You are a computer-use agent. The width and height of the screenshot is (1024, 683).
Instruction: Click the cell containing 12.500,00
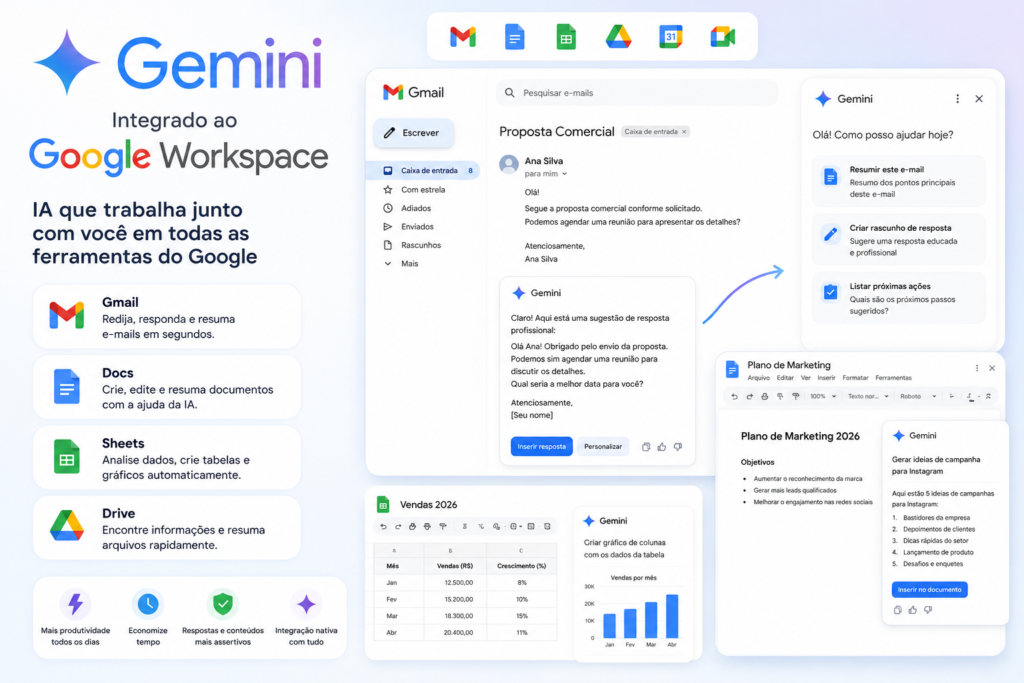[x=457, y=582]
